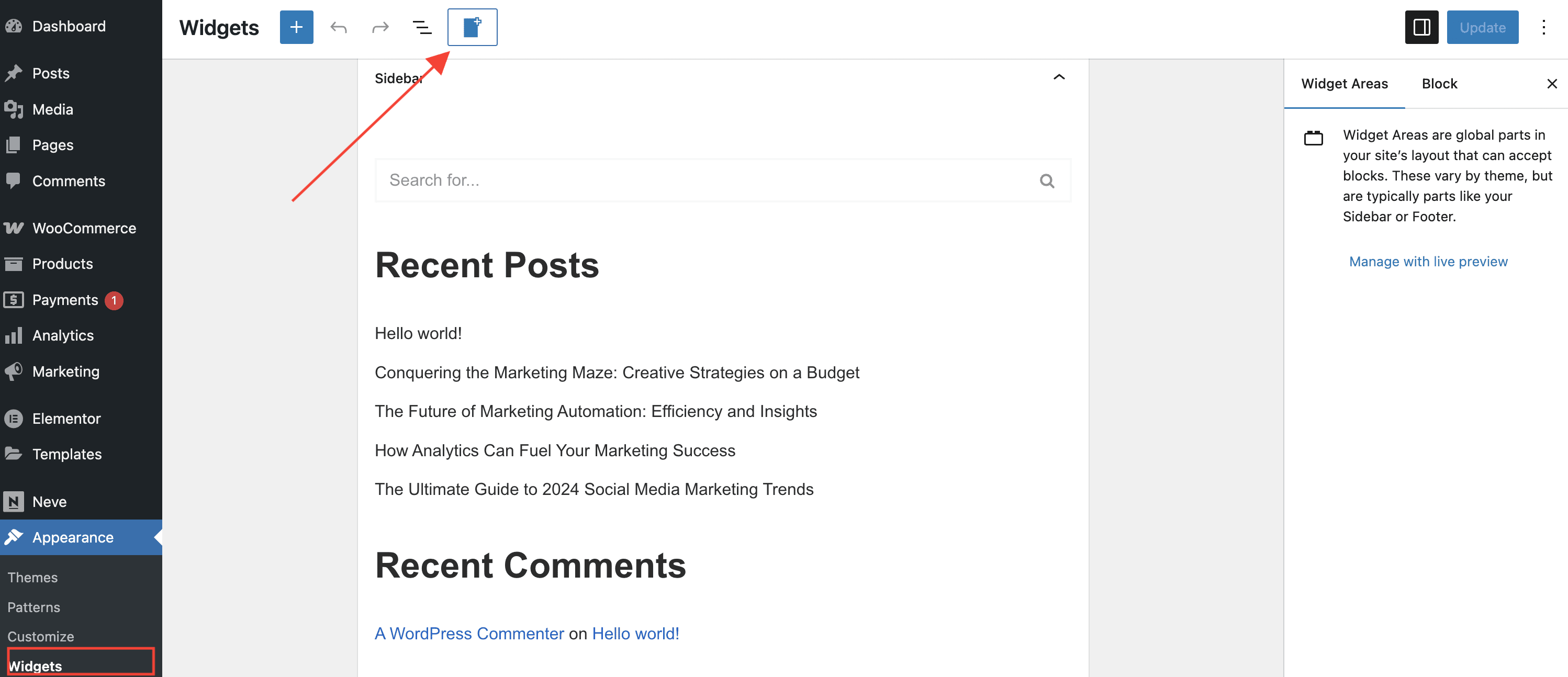Collapse the Sidebar widget area chevron
The height and width of the screenshot is (677, 1568).
pyautogui.click(x=1059, y=77)
